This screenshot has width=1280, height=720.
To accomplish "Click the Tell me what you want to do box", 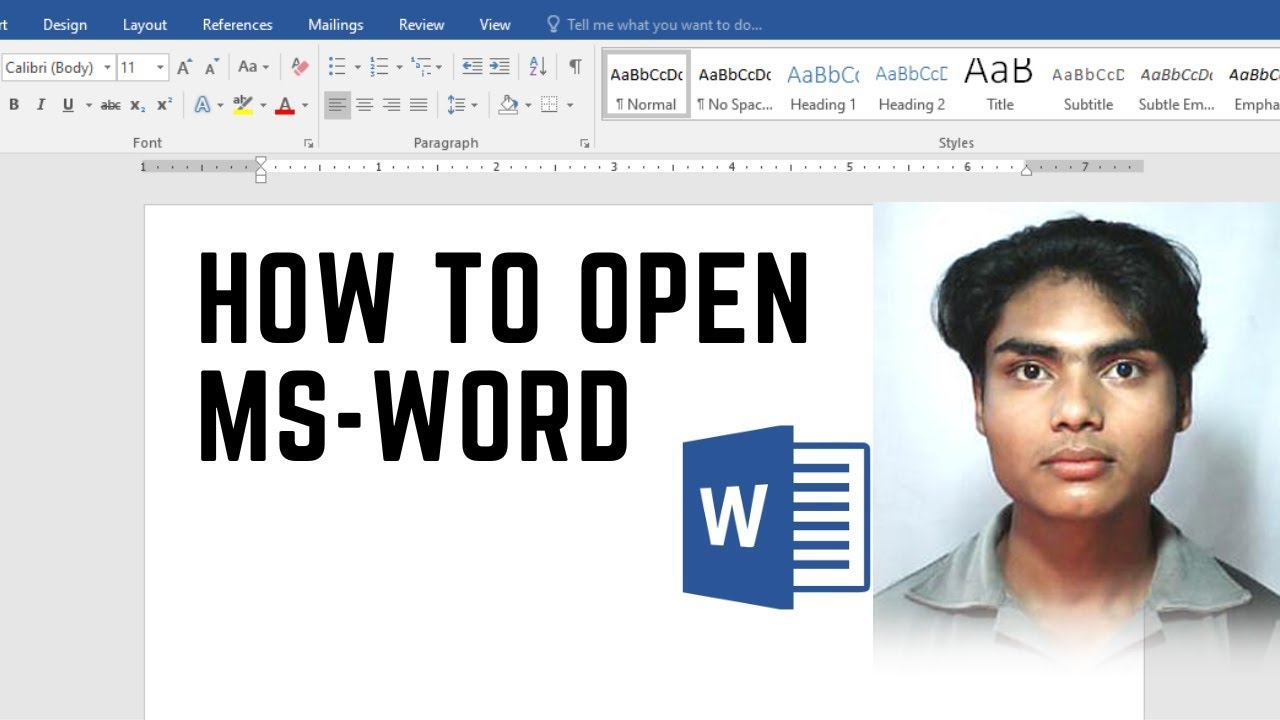I will click(x=655, y=25).
